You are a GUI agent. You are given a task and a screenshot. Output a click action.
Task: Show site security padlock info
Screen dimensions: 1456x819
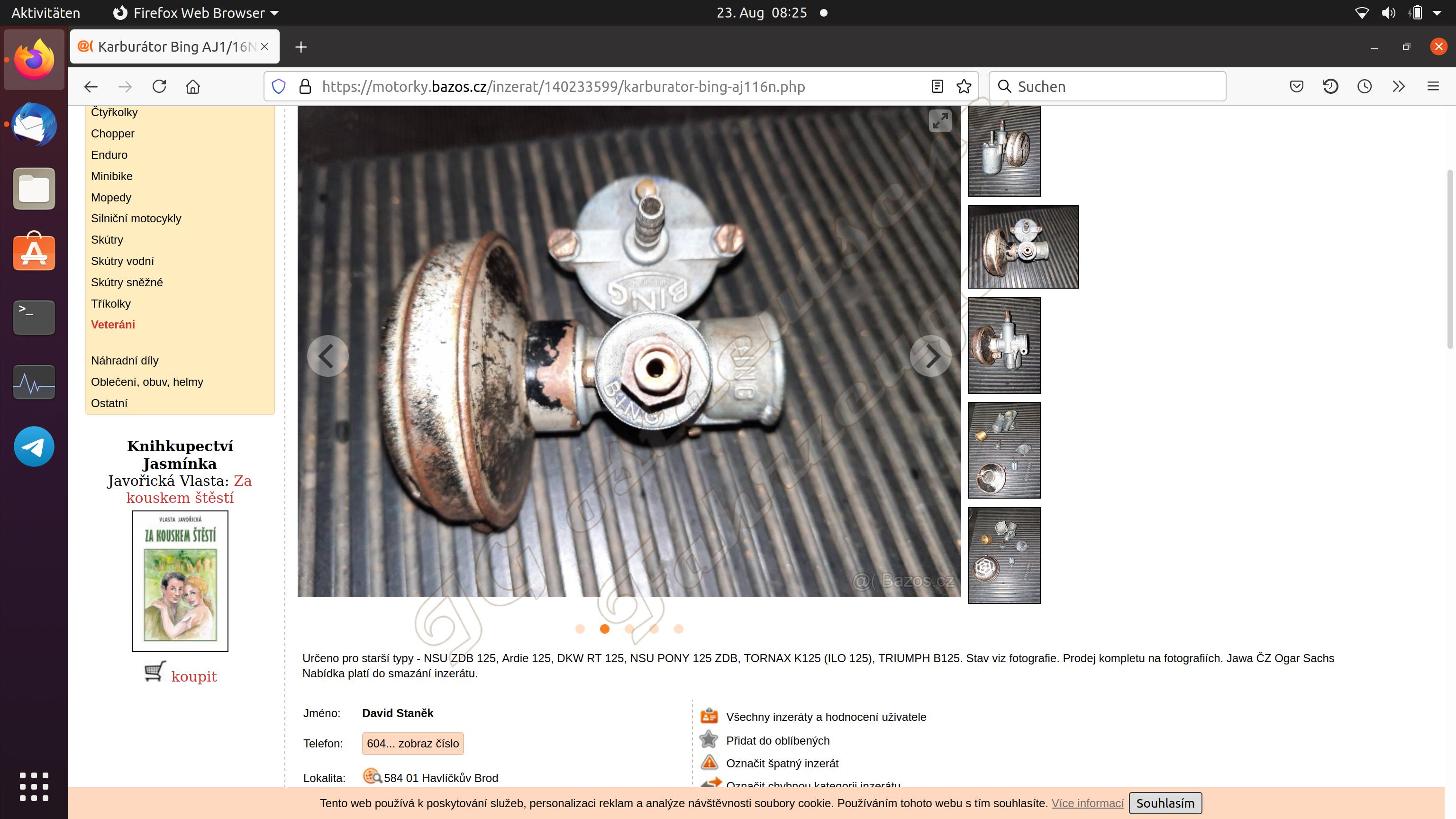[x=305, y=86]
